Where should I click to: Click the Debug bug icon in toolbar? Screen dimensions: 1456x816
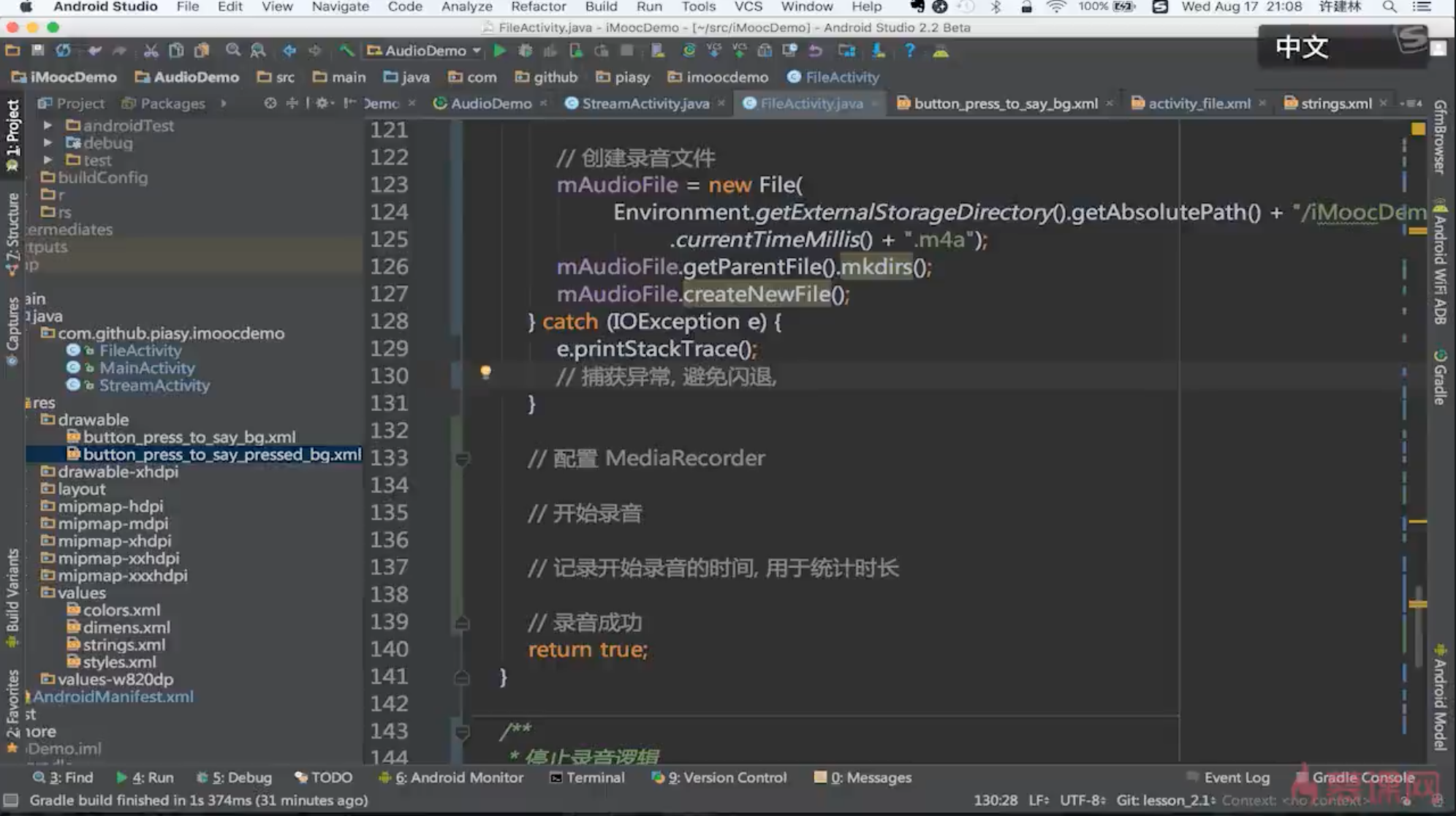[x=525, y=50]
